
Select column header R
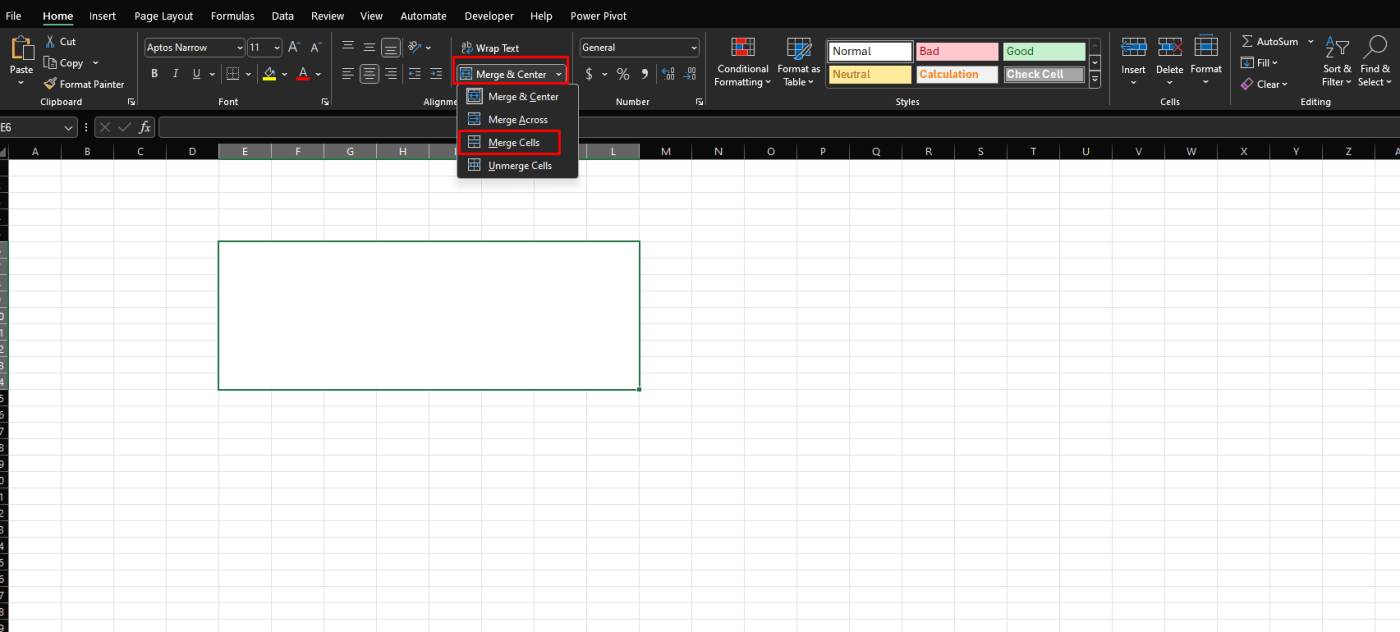click(x=928, y=151)
